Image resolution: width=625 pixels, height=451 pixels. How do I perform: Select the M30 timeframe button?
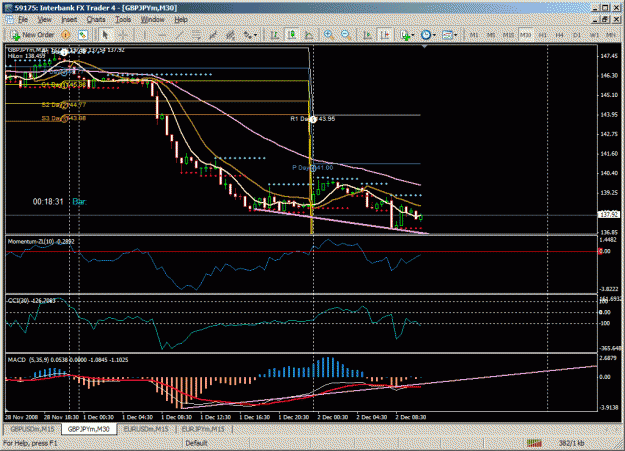point(525,35)
